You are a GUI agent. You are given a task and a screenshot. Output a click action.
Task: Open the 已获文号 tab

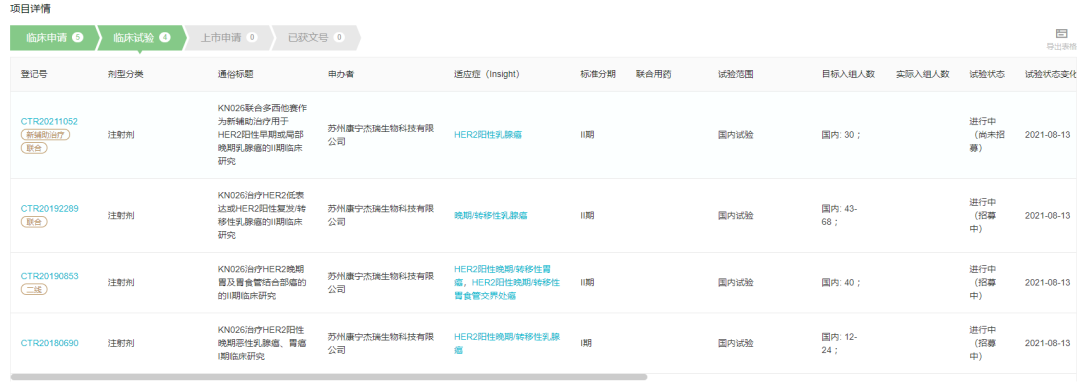(315, 38)
